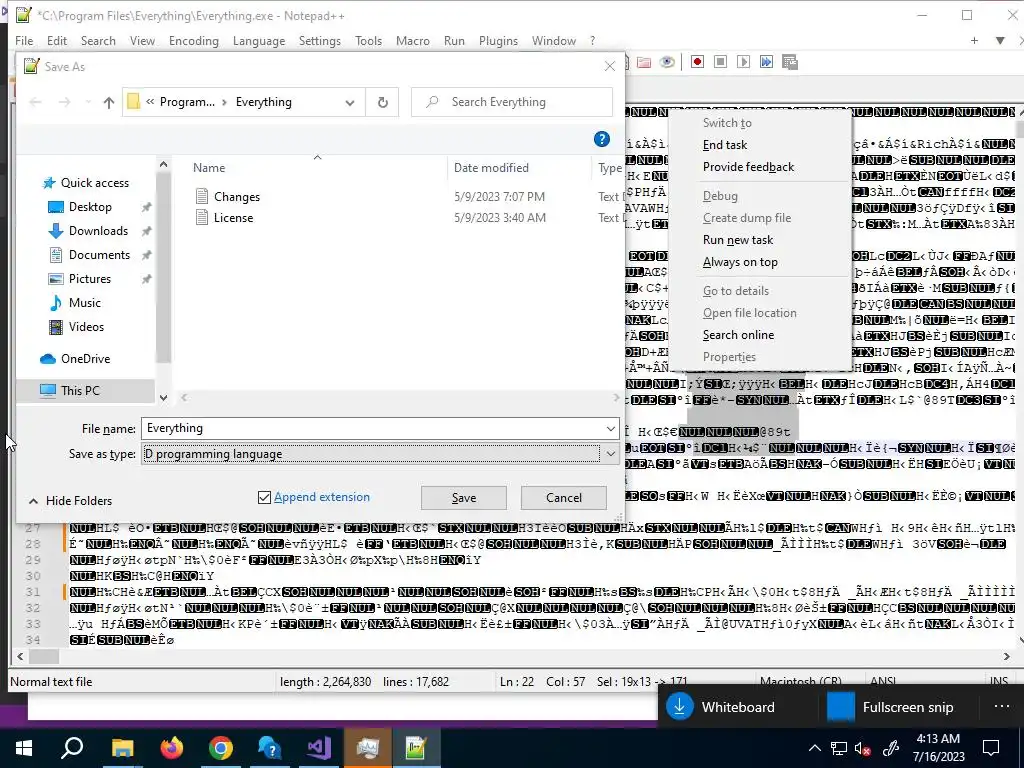
Task: Select Downloads in navigation pane
Action: (98, 231)
